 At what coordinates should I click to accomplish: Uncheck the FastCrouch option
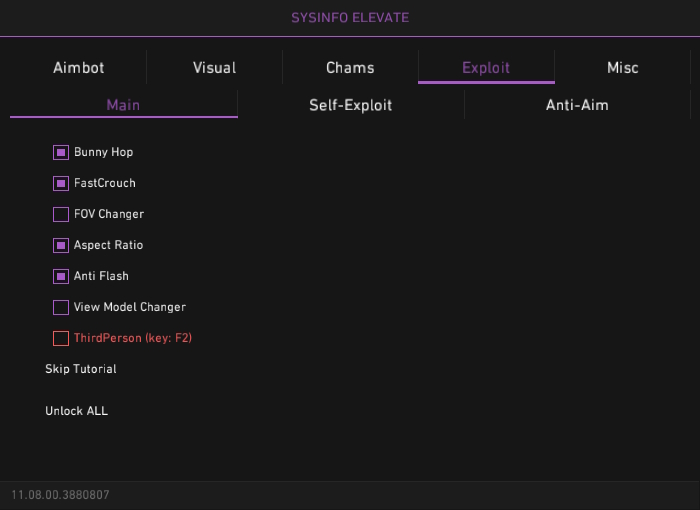pyautogui.click(x=61, y=184)
